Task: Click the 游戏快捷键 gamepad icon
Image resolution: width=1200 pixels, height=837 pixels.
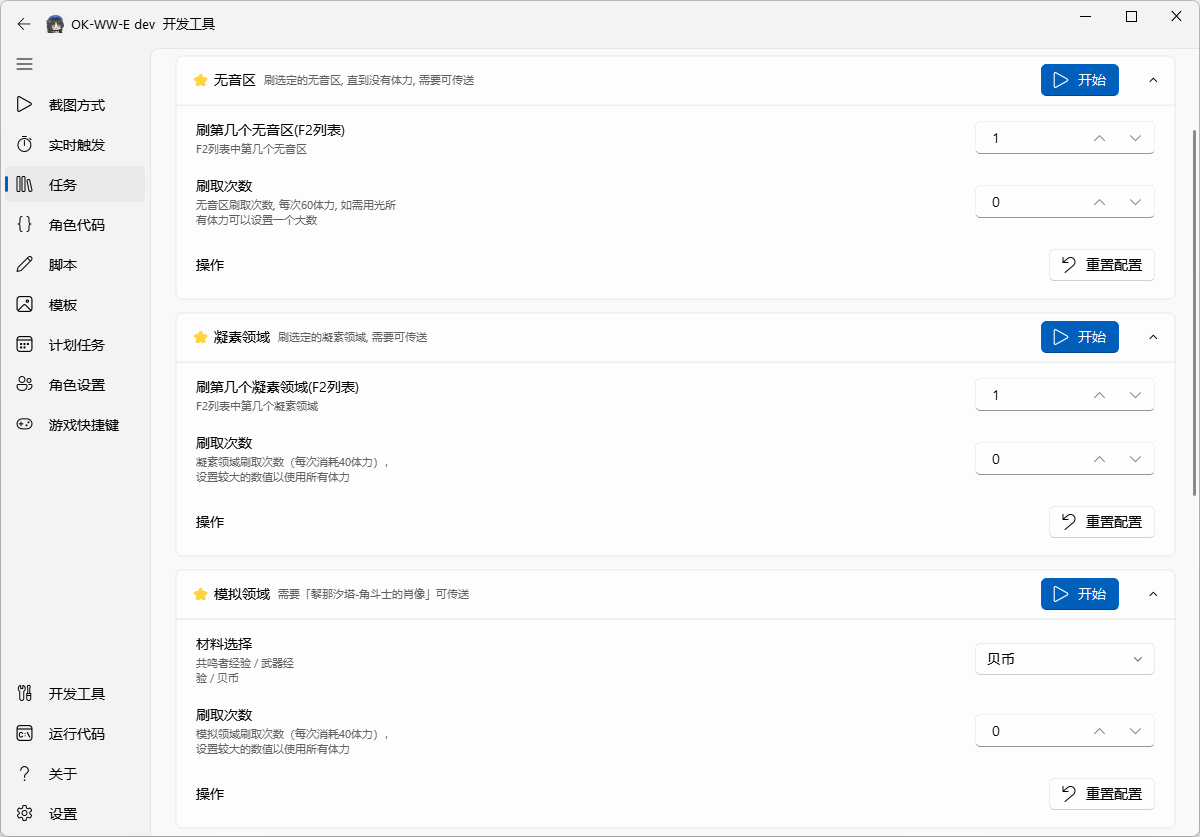Action: pos(25,425)
